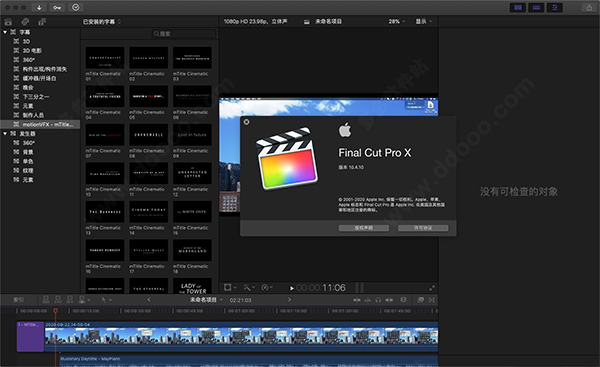The height and width of the screenshot is (367, 600).
Task: Select the 360° titles category under 字幕
Action: [40, 60]
